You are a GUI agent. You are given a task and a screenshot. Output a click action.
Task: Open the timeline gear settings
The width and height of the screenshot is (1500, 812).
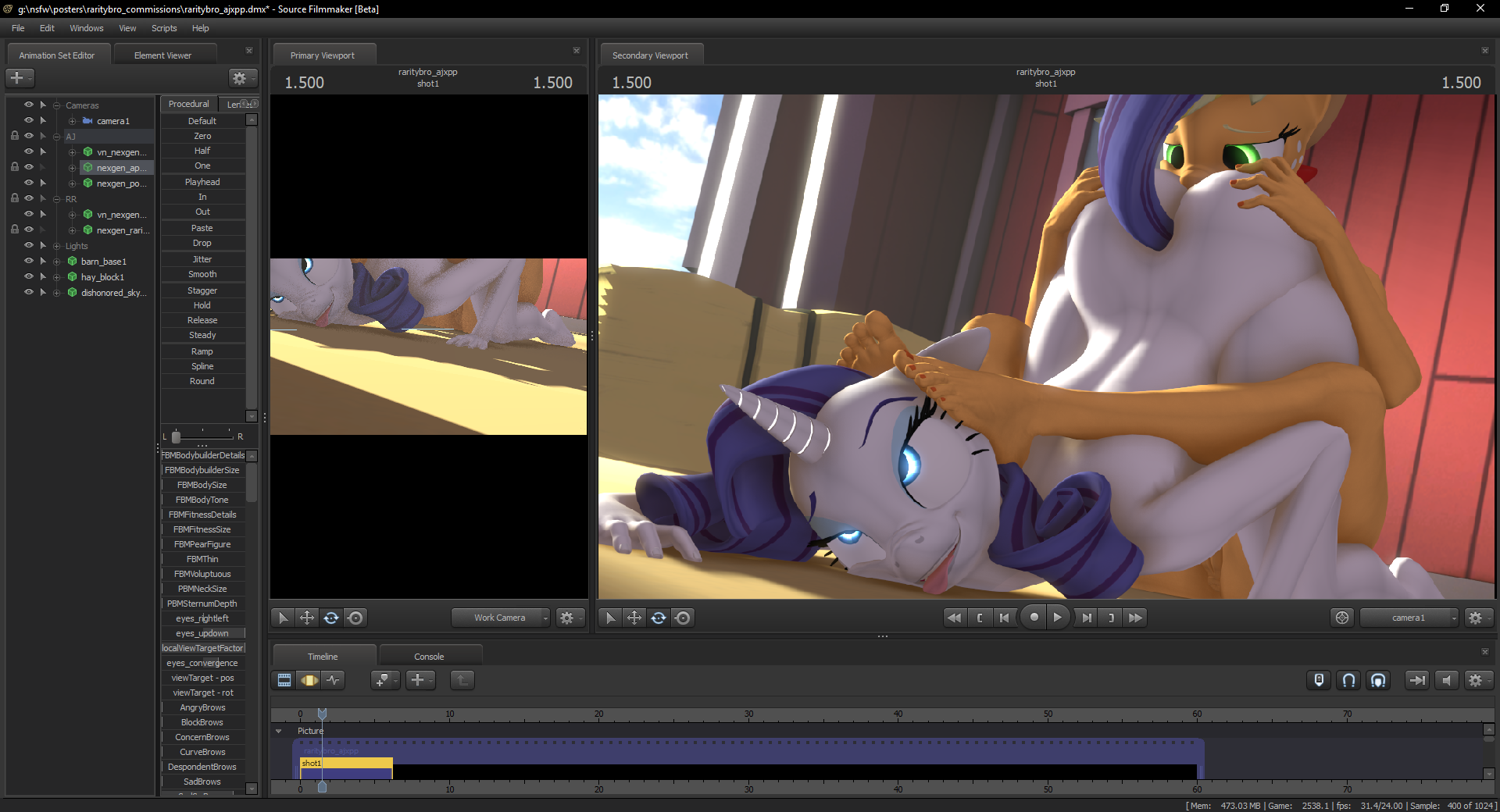click(x=1478, y=680)
